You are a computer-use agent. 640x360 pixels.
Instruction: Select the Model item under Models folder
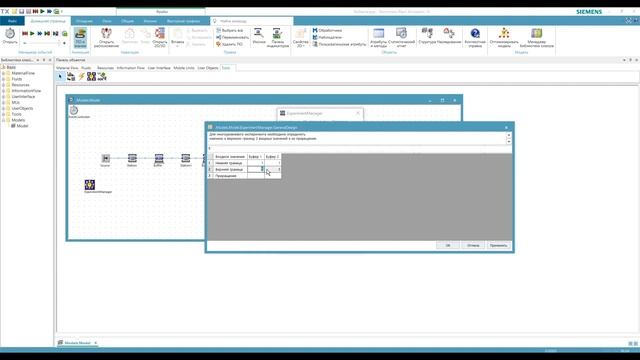(x=22, y=126)
